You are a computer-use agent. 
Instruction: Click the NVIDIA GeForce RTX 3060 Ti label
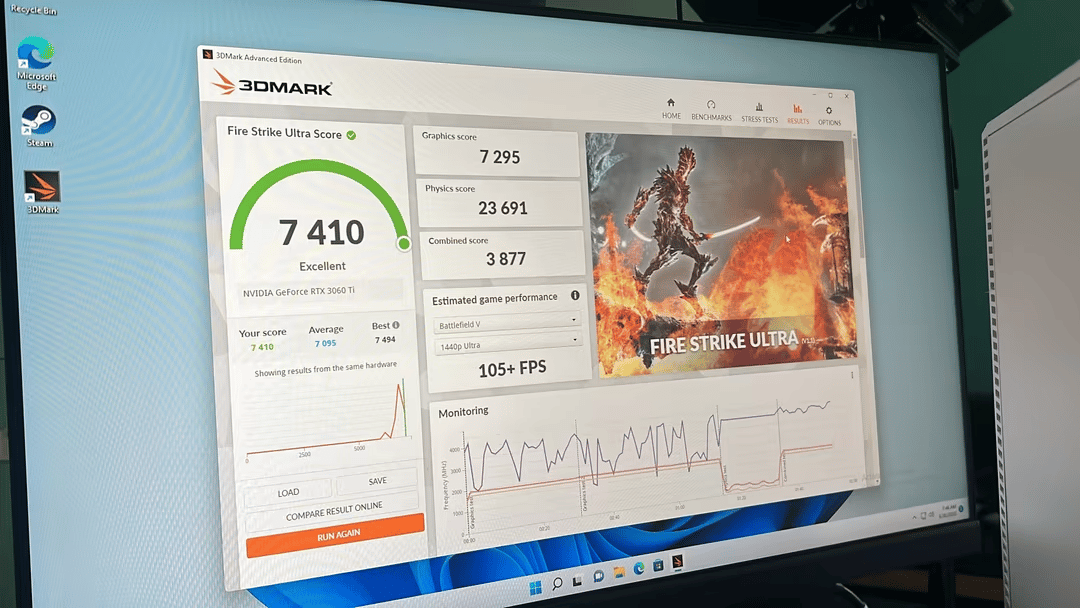click(x=299, y=291)
